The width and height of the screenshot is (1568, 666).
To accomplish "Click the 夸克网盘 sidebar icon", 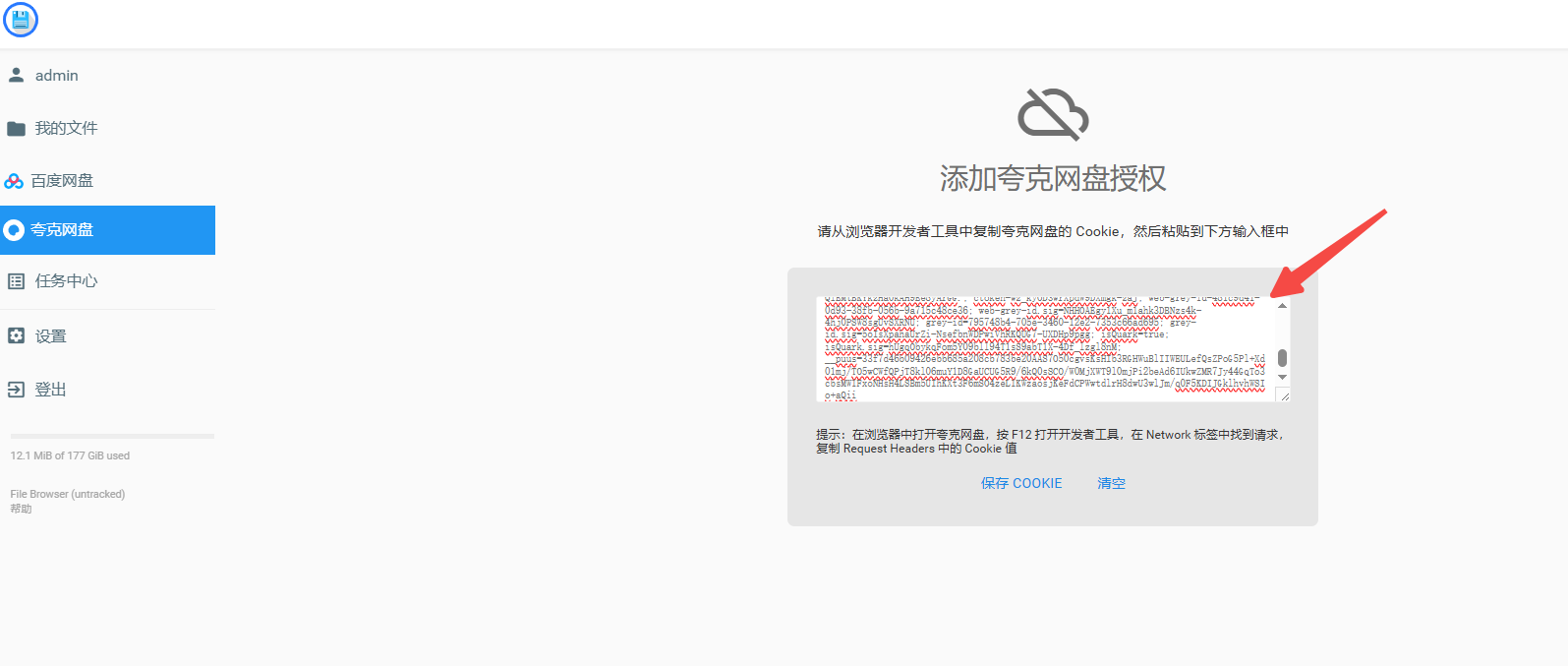I will (14, 230).
